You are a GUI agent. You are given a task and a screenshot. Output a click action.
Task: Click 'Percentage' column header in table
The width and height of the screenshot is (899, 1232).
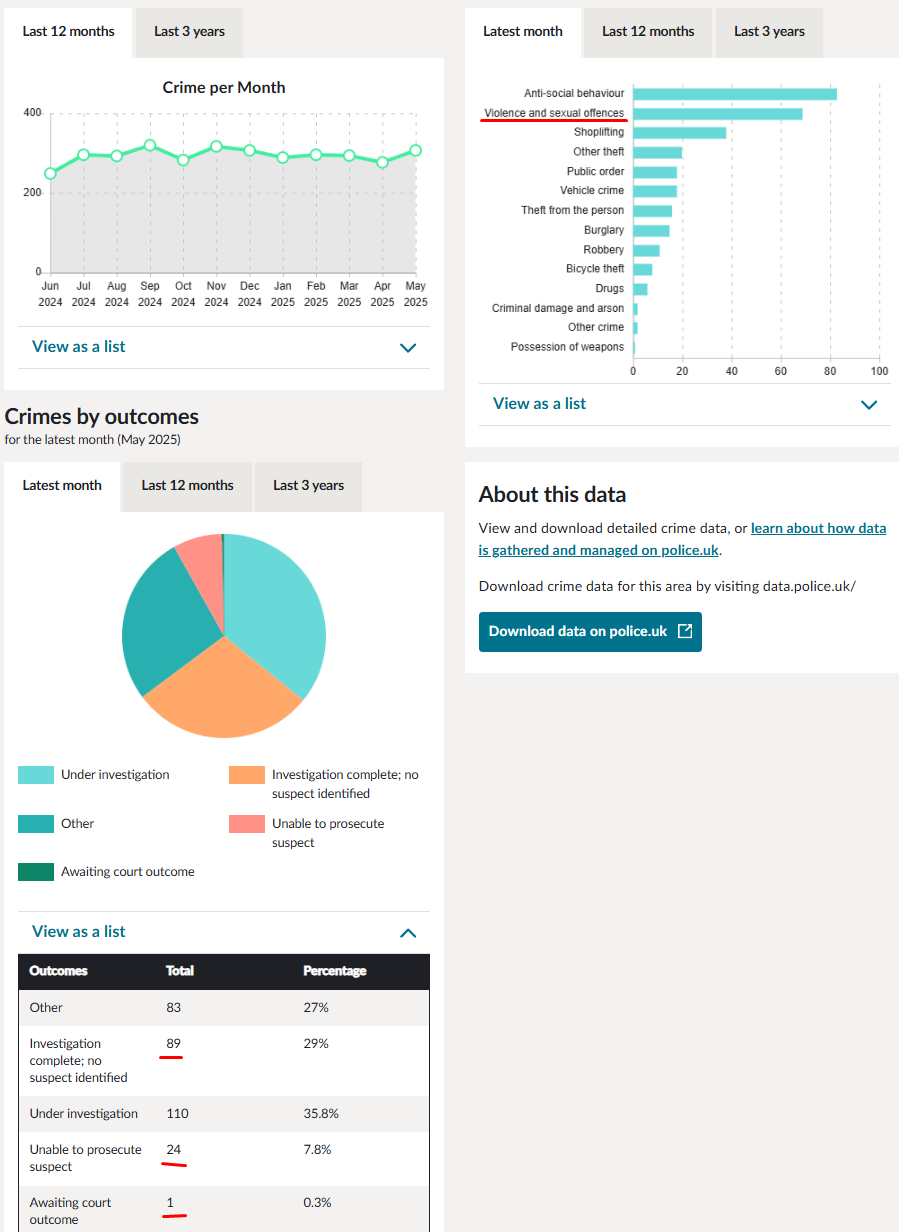coord(334,971)
